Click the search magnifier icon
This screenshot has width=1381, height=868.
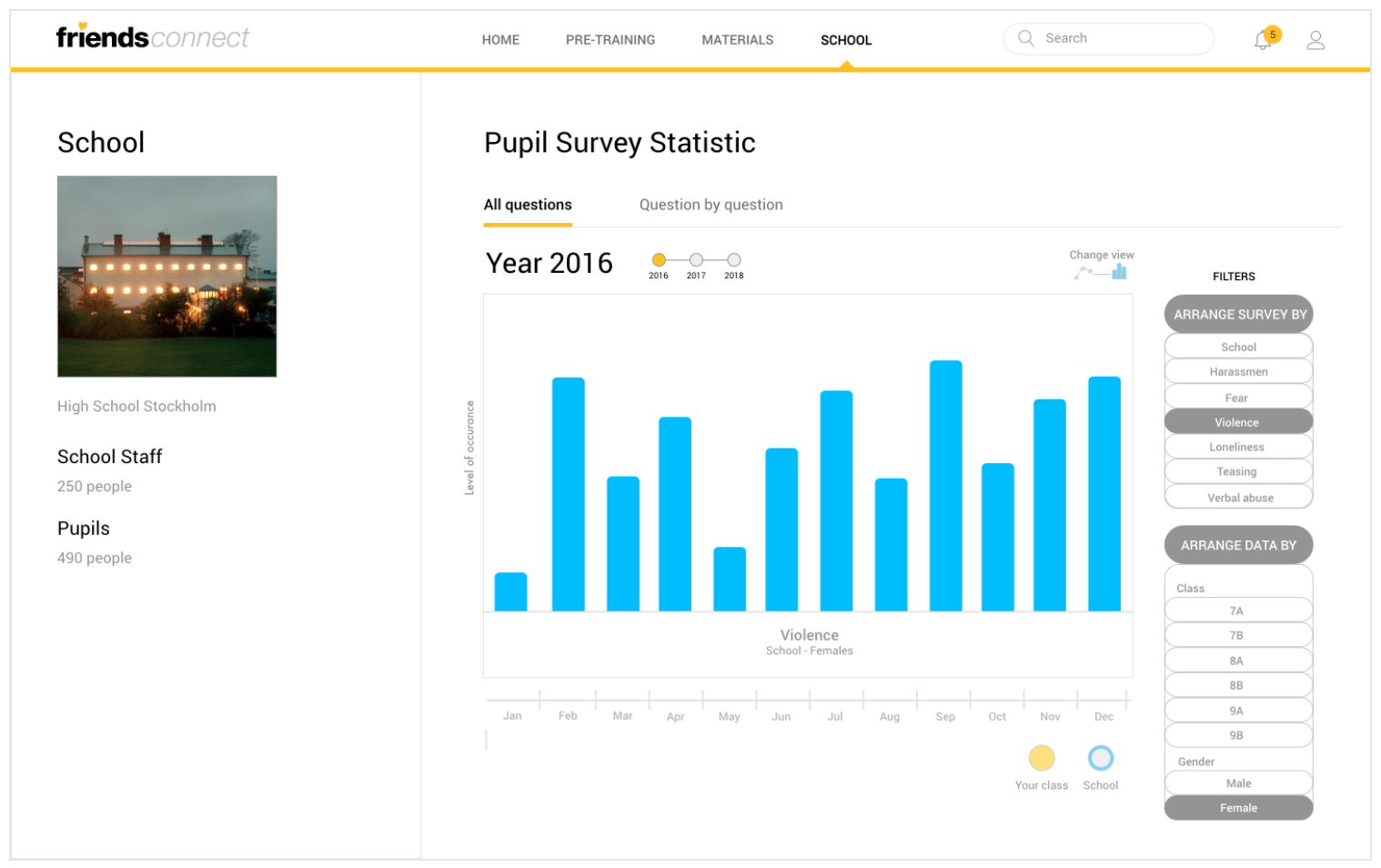1026,38
